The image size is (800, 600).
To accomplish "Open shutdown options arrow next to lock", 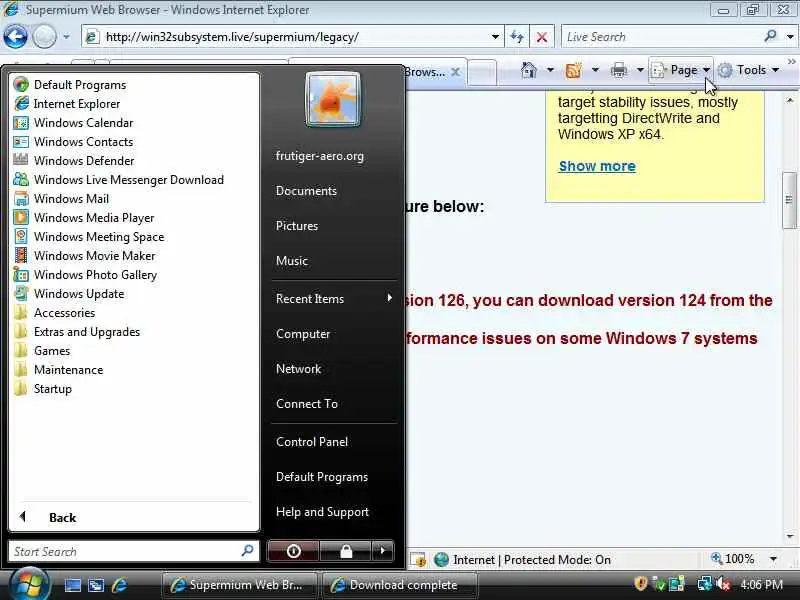I will tap(383, 551).
